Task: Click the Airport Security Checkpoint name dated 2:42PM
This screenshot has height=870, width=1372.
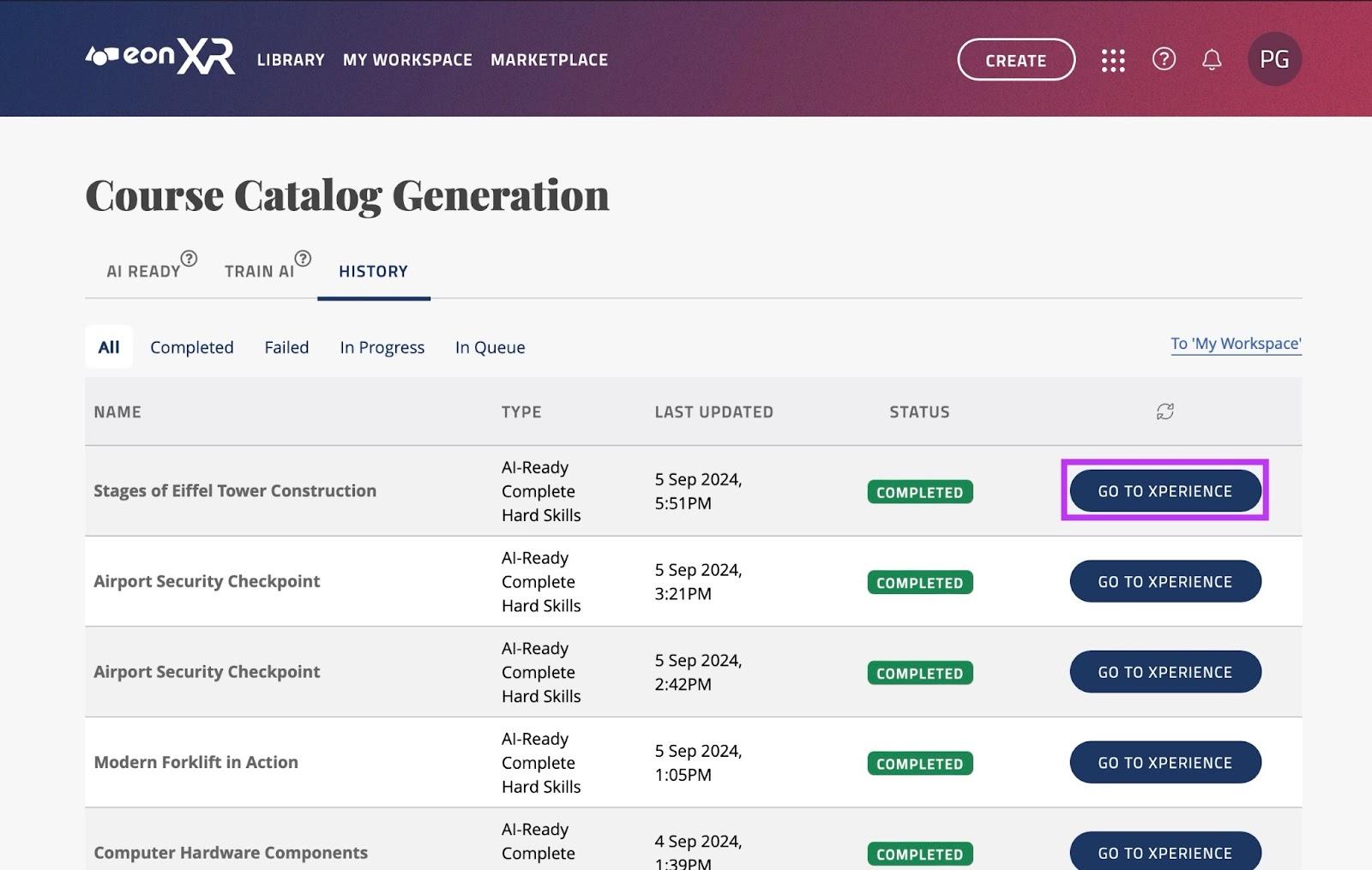Action: tap(207, 672)
